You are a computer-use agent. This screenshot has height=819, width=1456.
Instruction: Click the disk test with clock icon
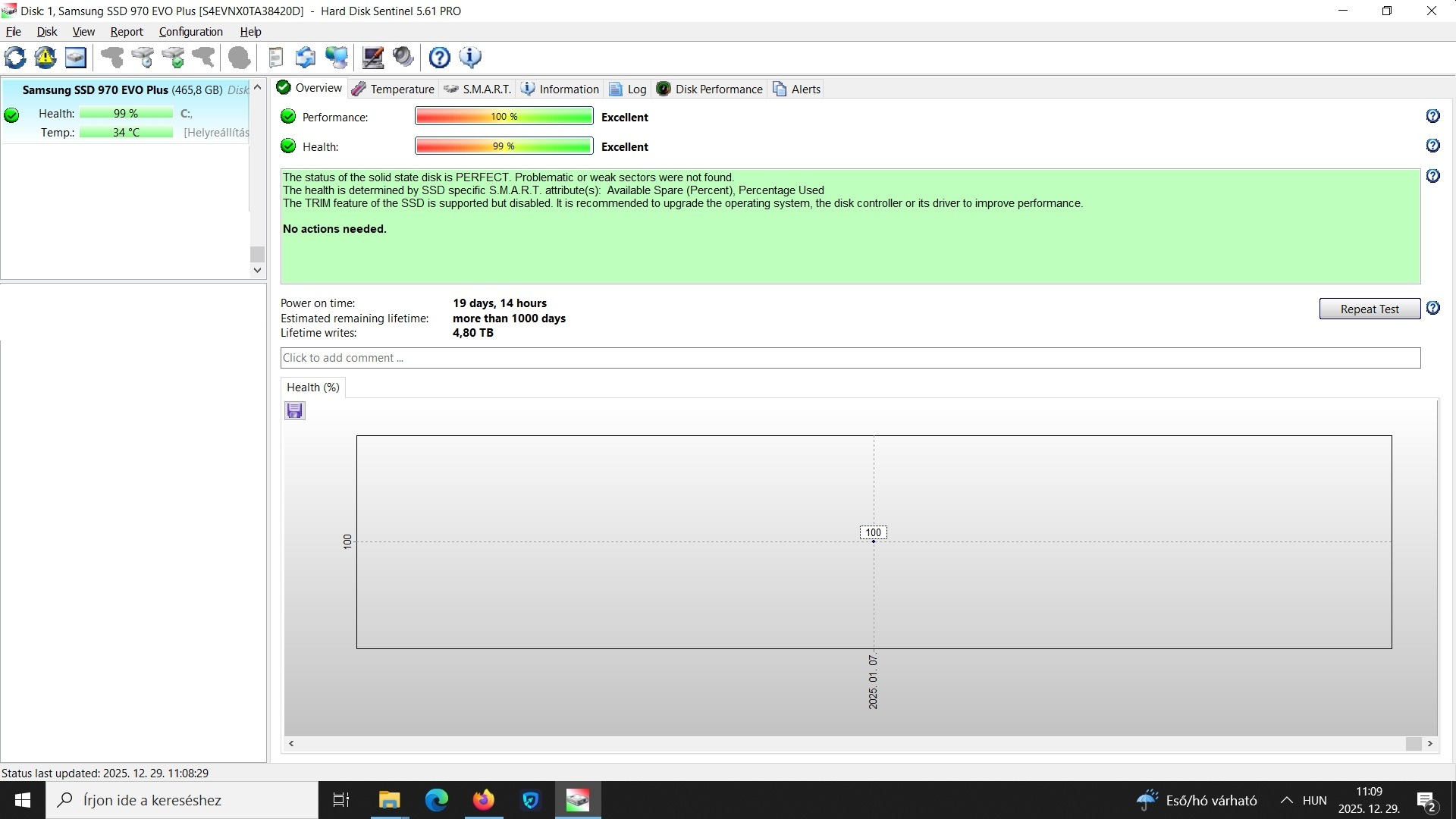tap(143, 58)
